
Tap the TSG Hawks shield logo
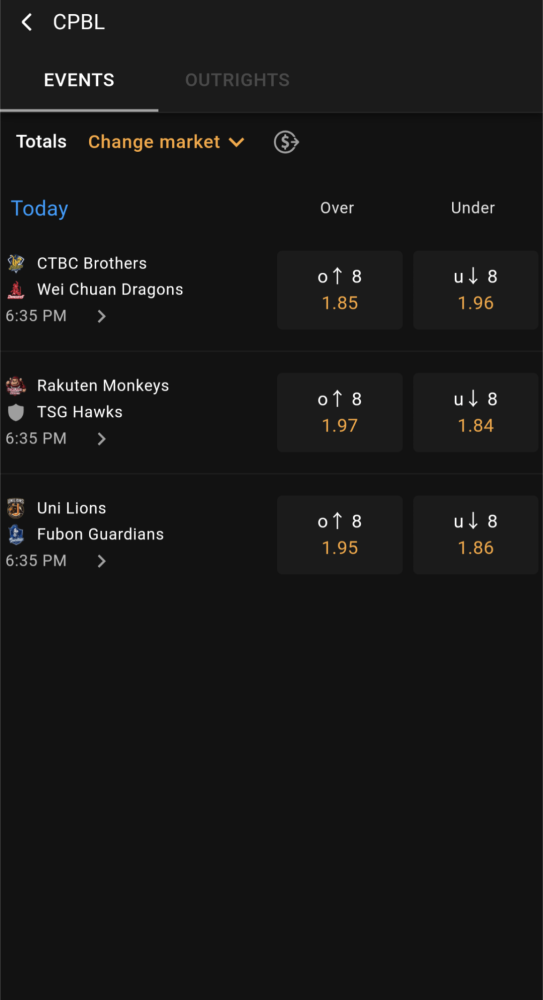point(16,413)
